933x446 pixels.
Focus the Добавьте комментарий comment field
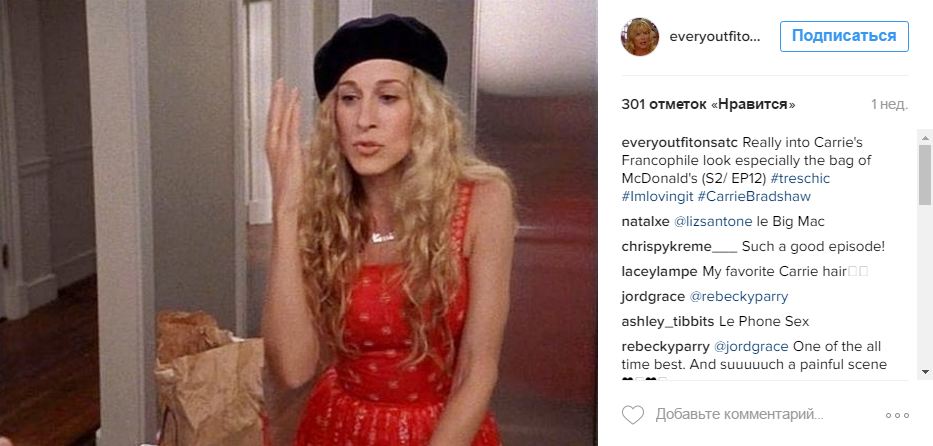coord(740,414)
